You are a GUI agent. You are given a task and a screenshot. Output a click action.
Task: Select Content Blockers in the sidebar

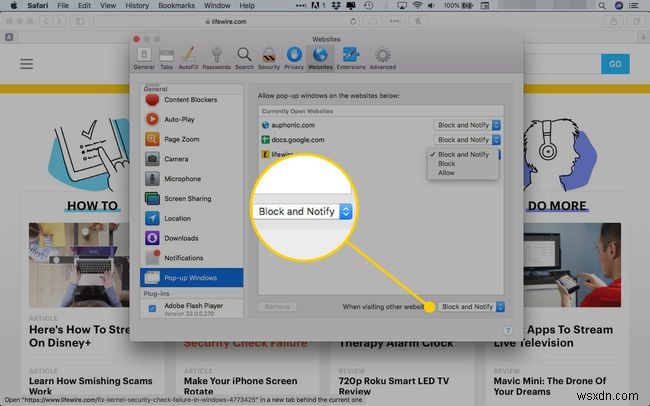pyautogui.click(x=192, y=100)
